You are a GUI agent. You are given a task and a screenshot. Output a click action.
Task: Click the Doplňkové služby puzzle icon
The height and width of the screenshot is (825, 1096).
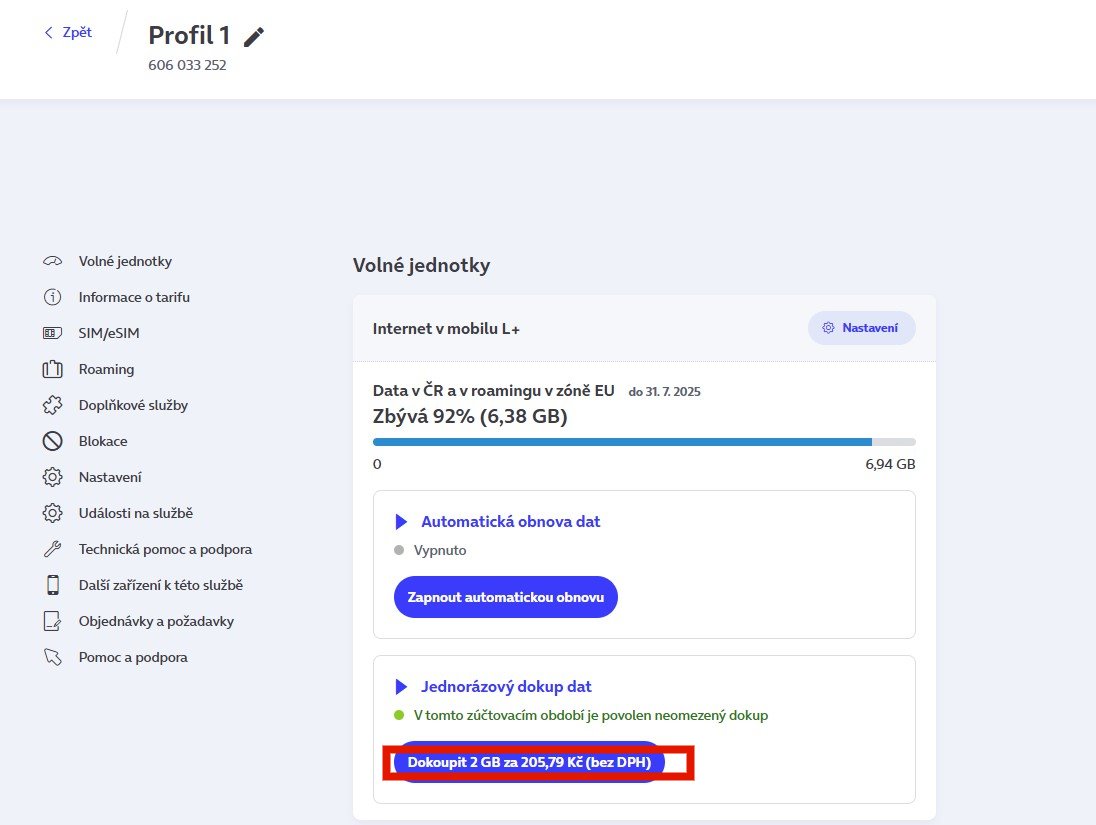[52, 405]
